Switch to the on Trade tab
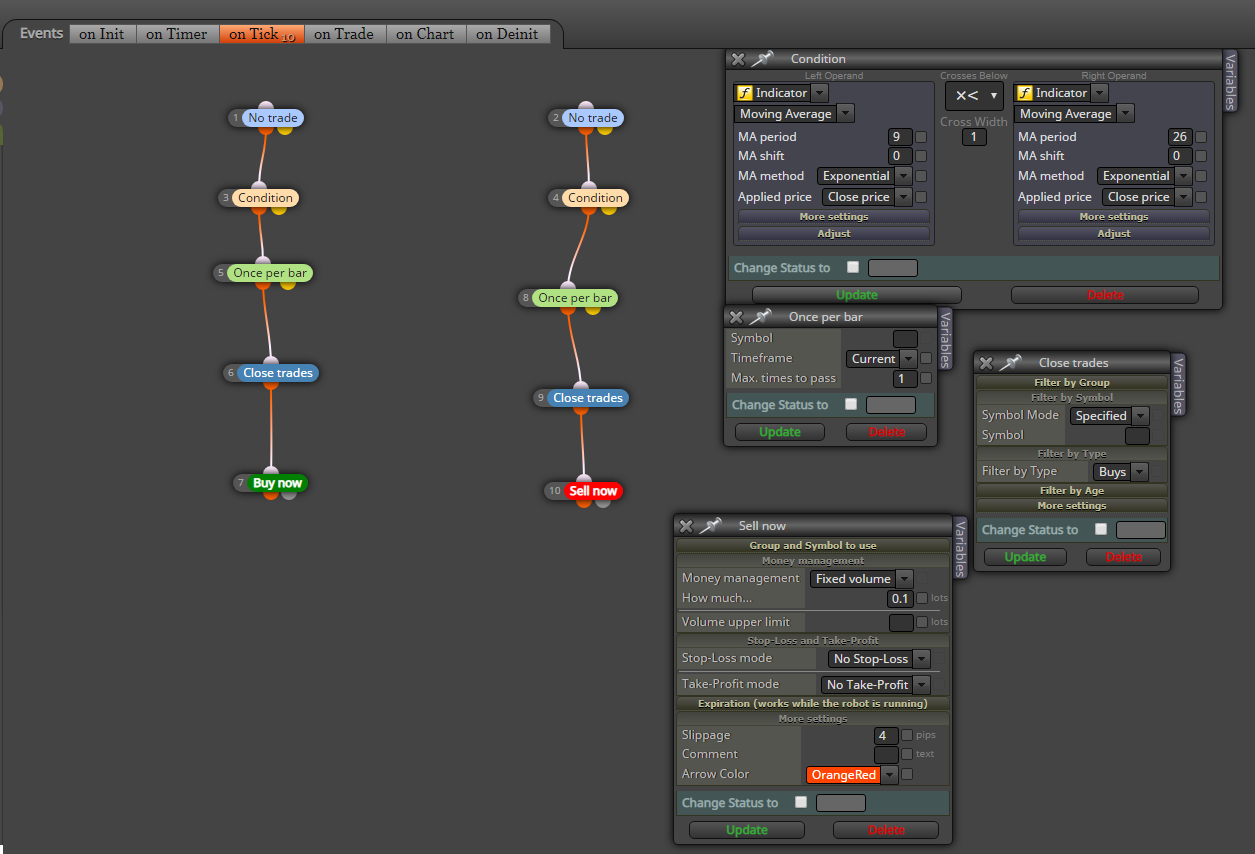The width and height of the screenshot is (1255, 854). 343,34
